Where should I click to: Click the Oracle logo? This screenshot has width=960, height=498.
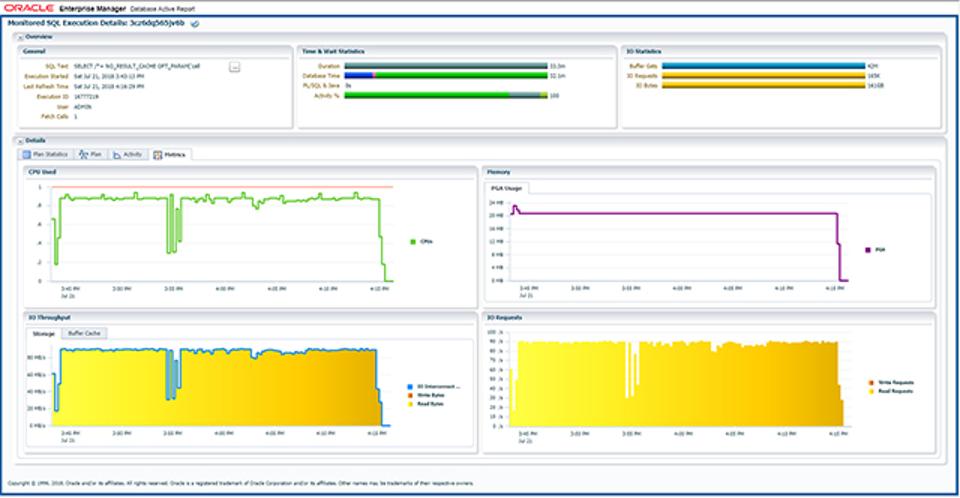click(x=29, y=9)
